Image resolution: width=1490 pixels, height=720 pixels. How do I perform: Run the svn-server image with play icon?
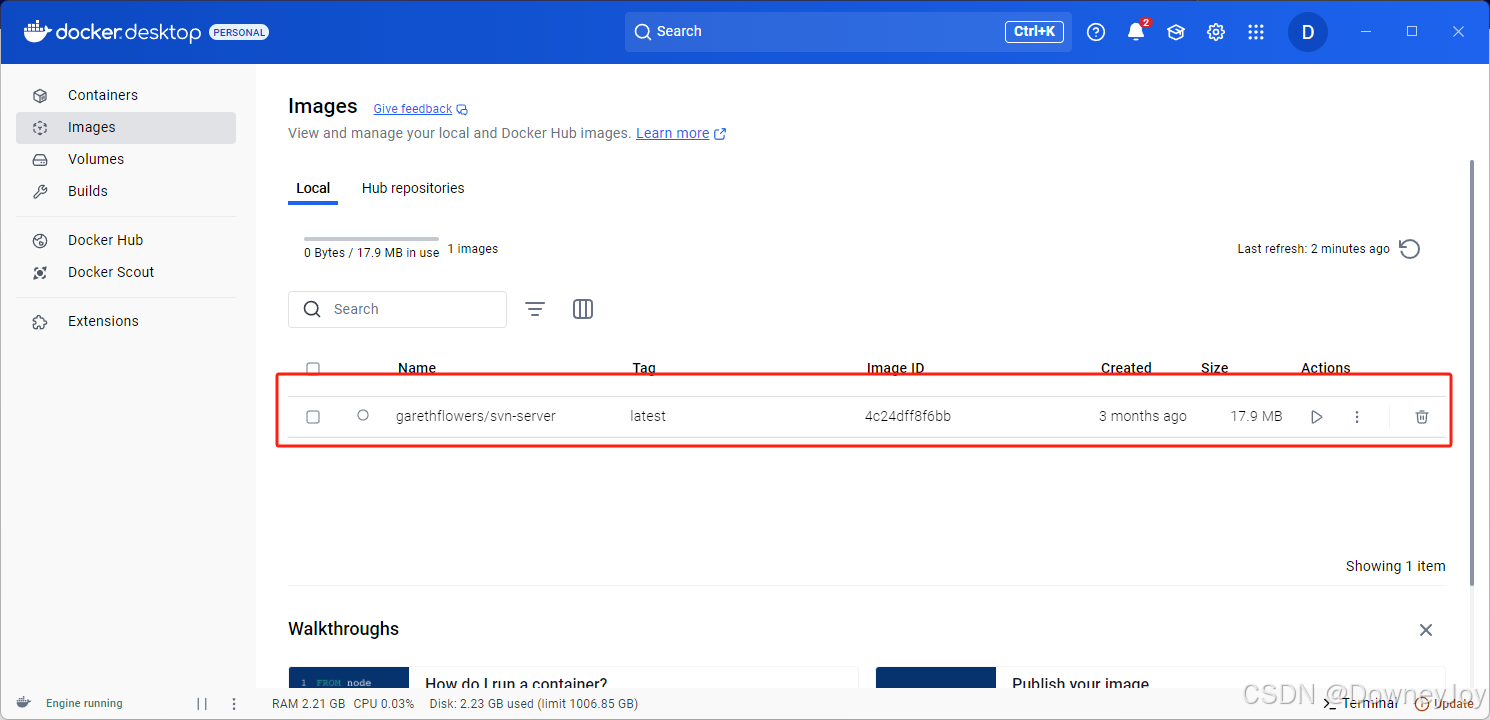coord(1317,417)
